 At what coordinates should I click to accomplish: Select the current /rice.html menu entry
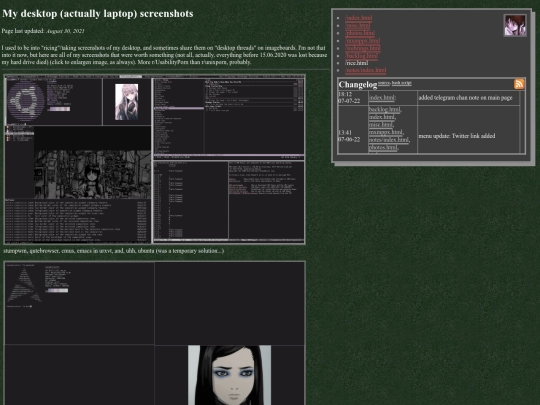pyautogui.click(x=356, y=63)
